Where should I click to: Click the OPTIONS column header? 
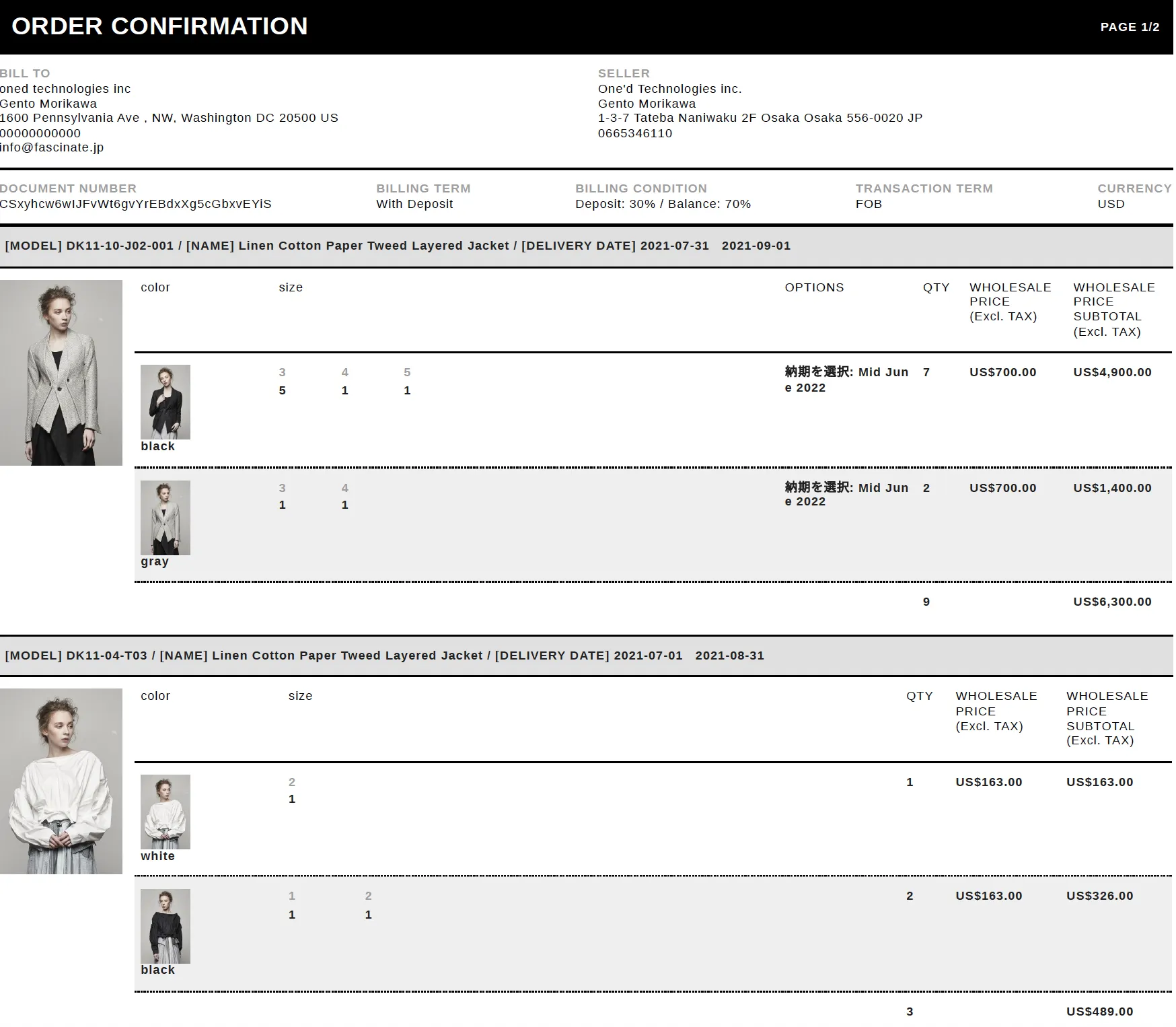coord(814,287)
